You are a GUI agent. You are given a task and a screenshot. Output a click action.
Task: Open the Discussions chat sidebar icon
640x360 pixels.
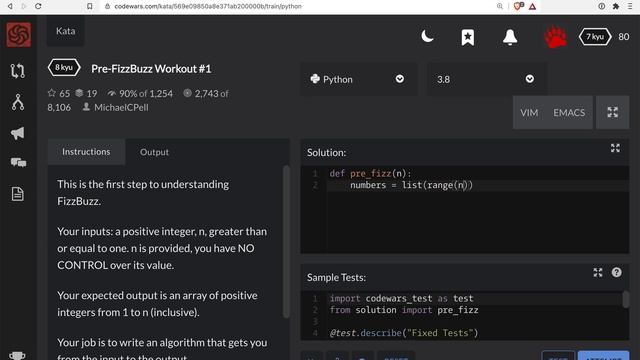coord(18,162)
